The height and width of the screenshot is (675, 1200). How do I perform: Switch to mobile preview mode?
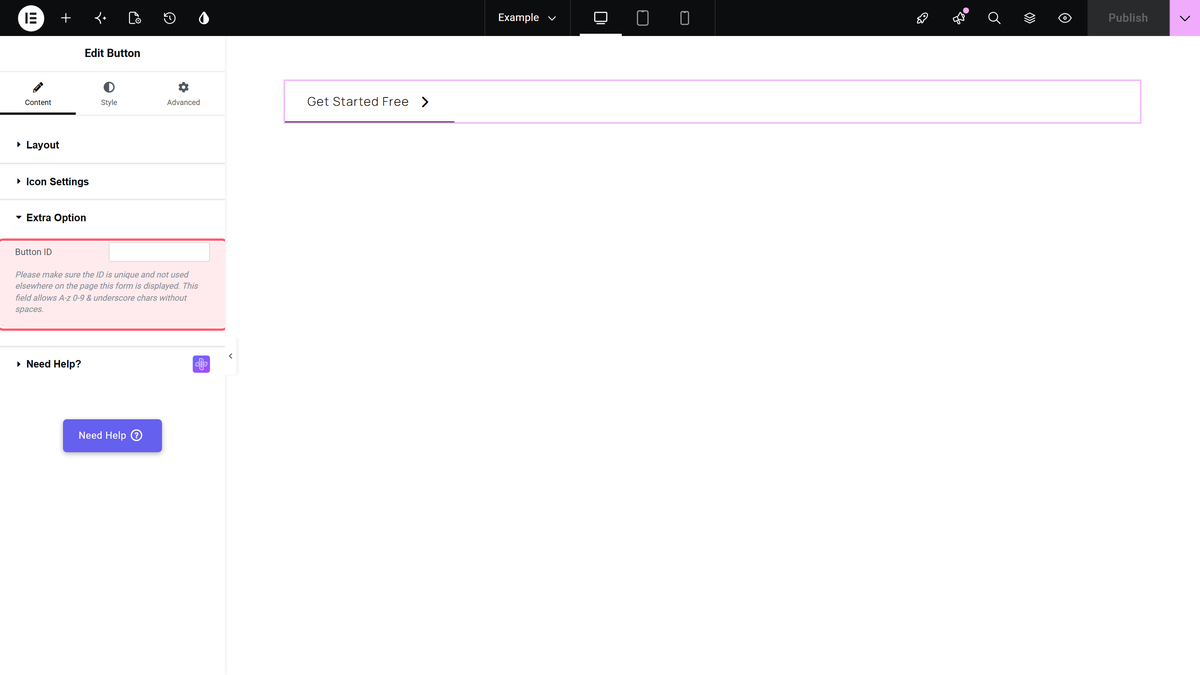point(685,18)
